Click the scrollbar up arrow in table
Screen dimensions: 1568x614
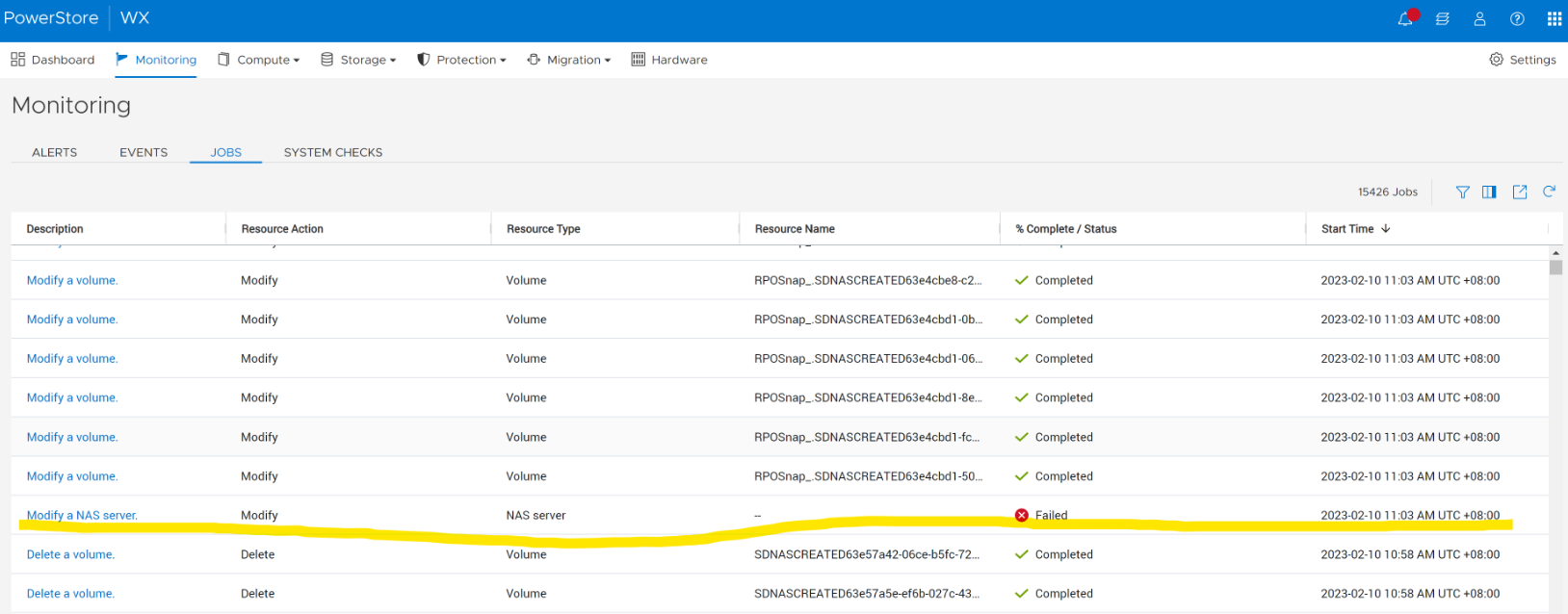[x=1555, y=253]
